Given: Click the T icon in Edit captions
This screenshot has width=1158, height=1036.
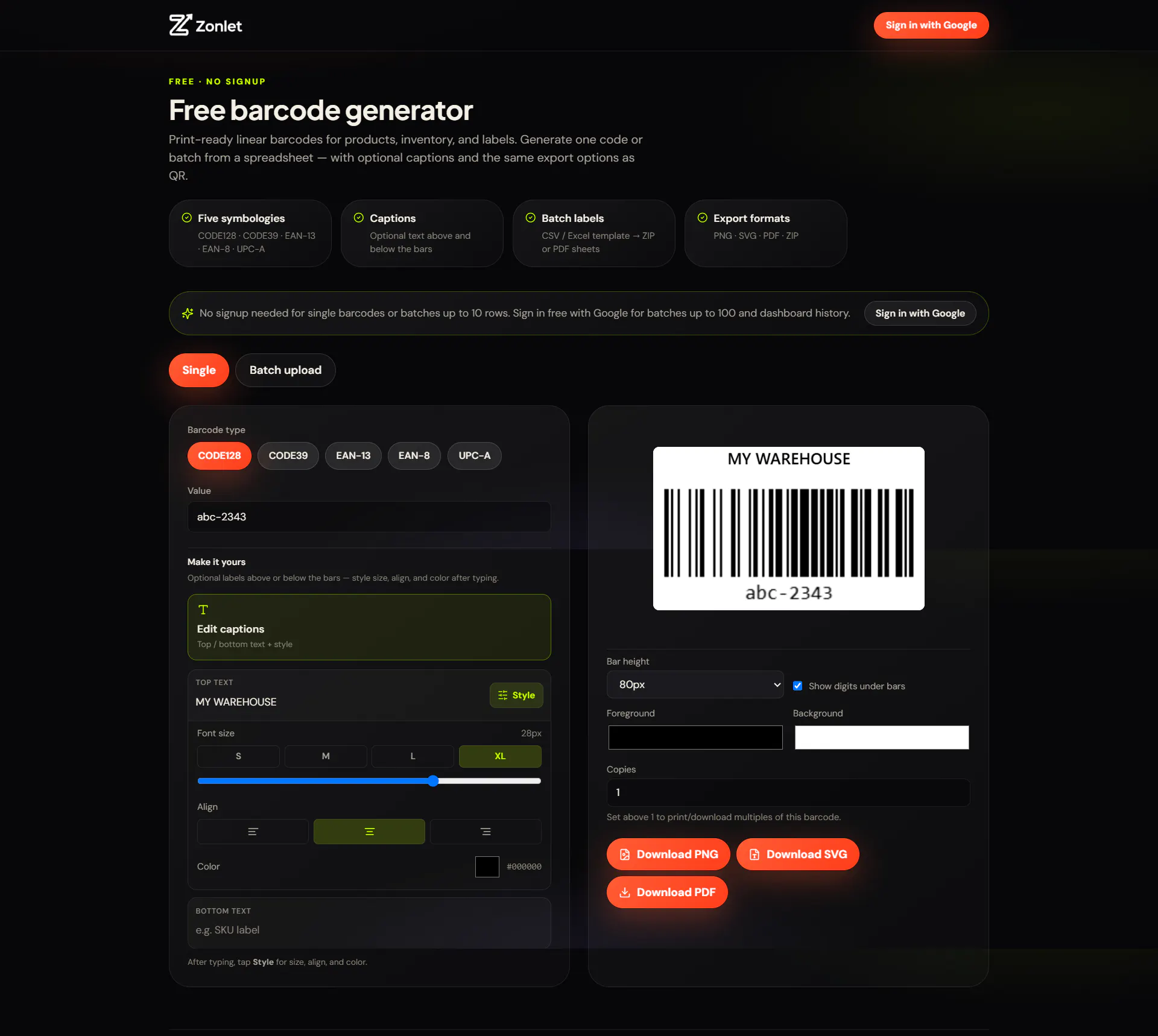Looking at the screenshot, I should click(203, 610).
